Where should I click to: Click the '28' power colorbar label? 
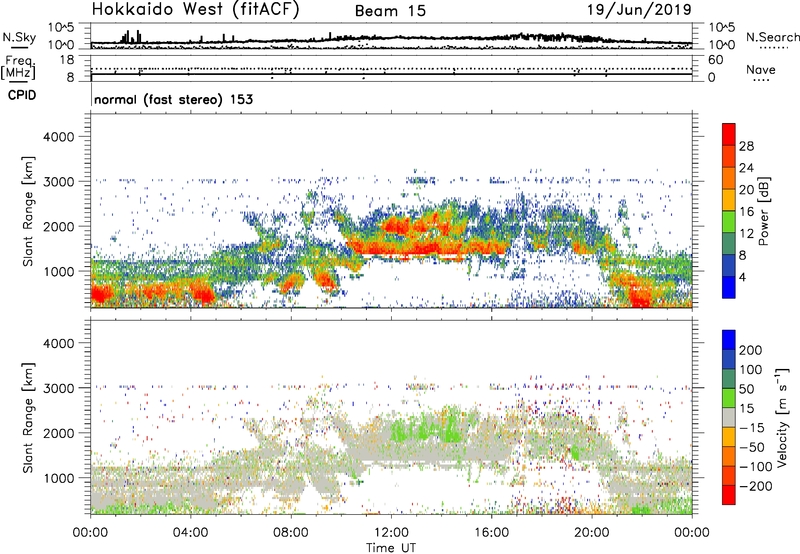pos(746,146)
